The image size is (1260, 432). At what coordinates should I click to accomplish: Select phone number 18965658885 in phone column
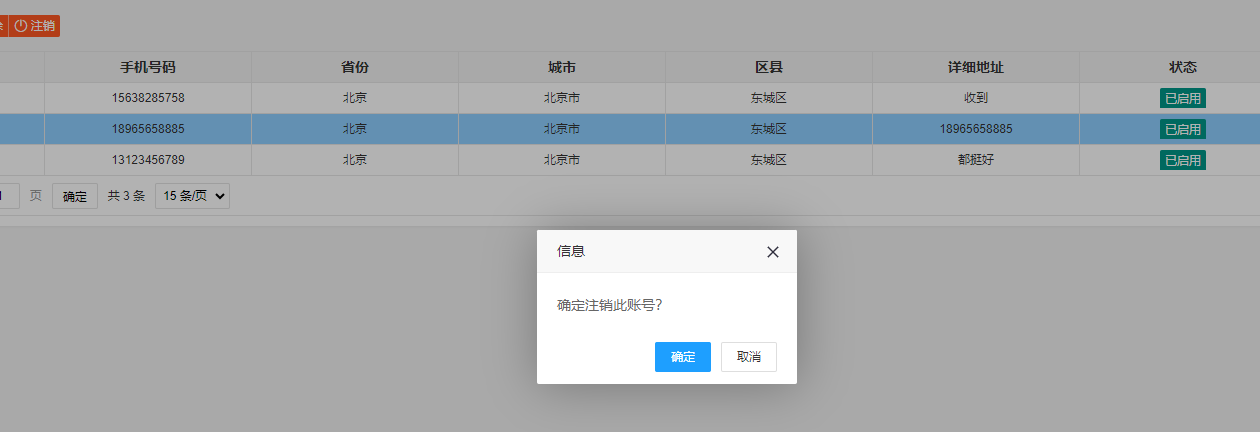click(148, 129)
